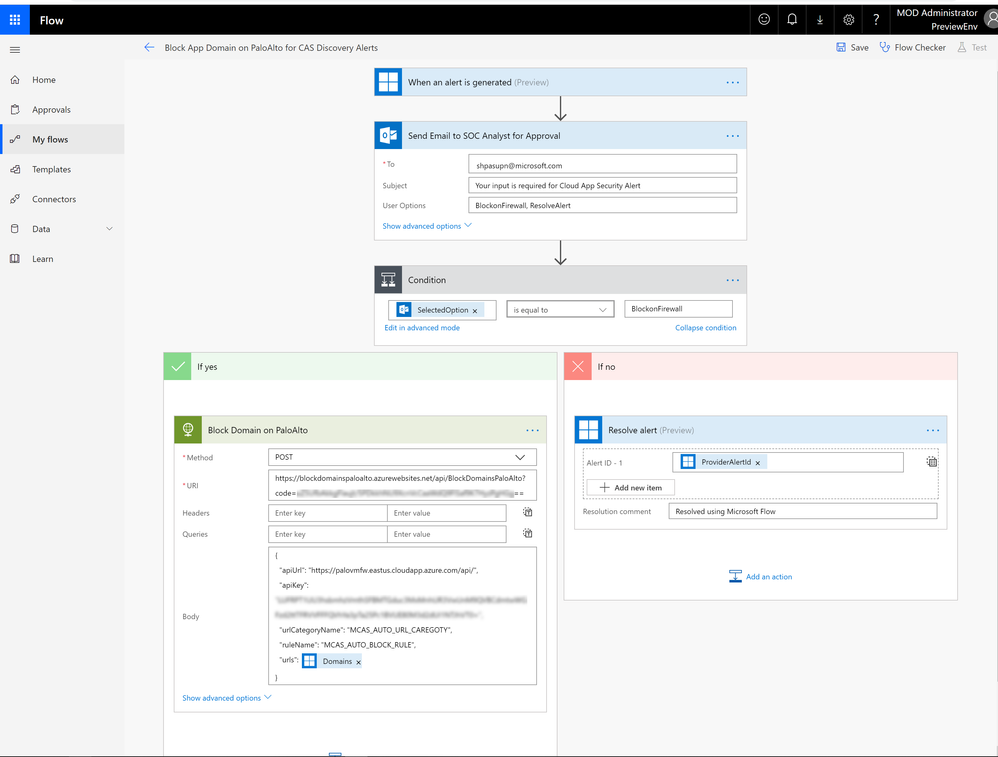Switch Alert ID to array input icon
This screenshot has height=757, width=998.
[932, 462]
